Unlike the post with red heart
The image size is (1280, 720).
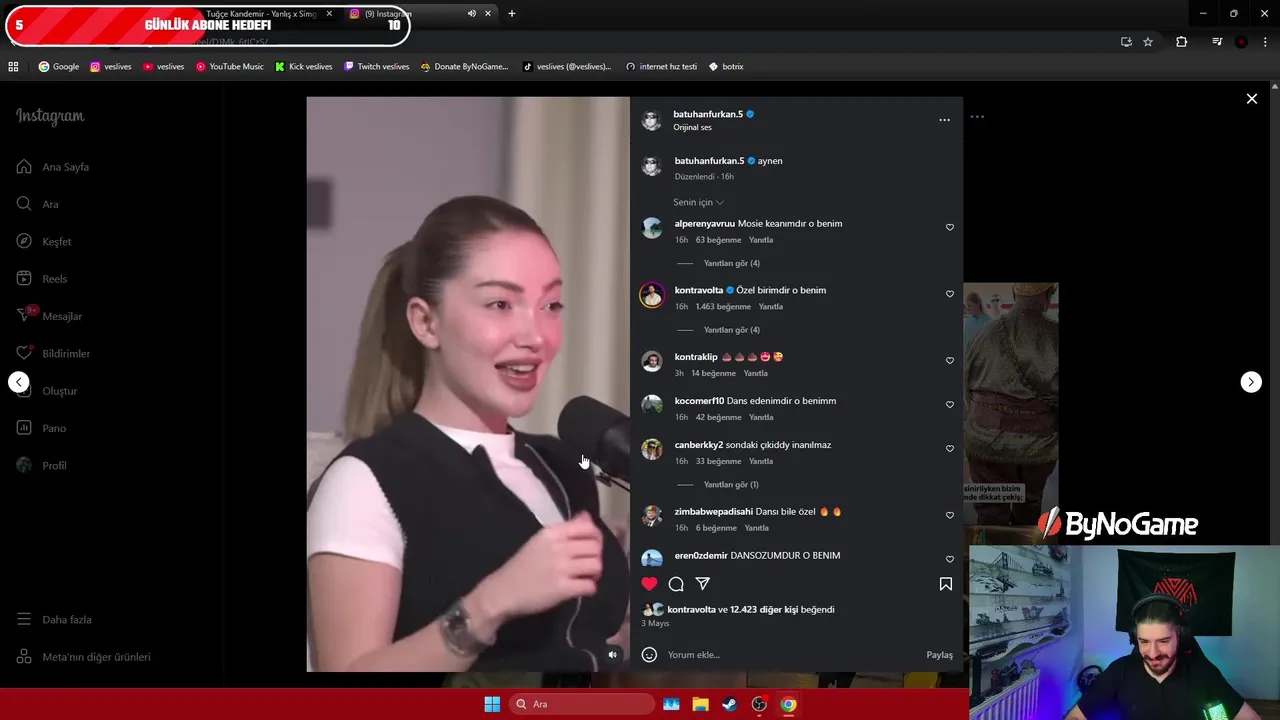click(649, 584)
